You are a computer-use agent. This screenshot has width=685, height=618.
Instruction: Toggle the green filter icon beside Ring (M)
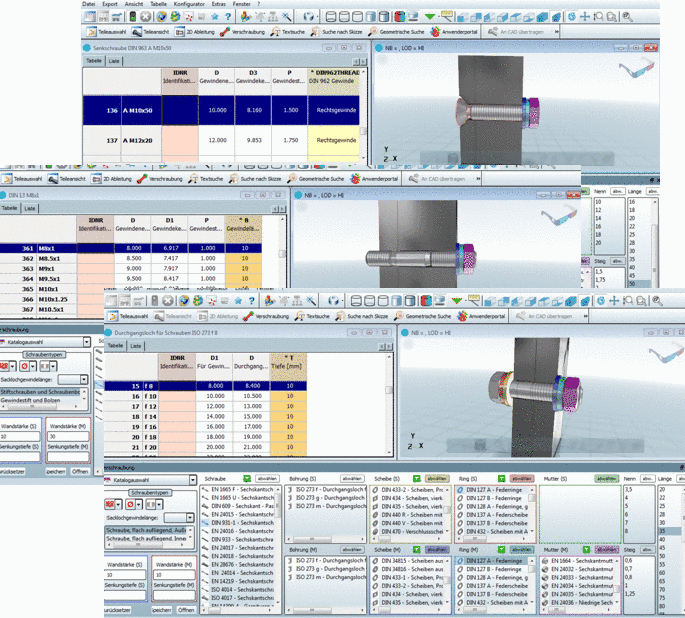coord(502,549)
